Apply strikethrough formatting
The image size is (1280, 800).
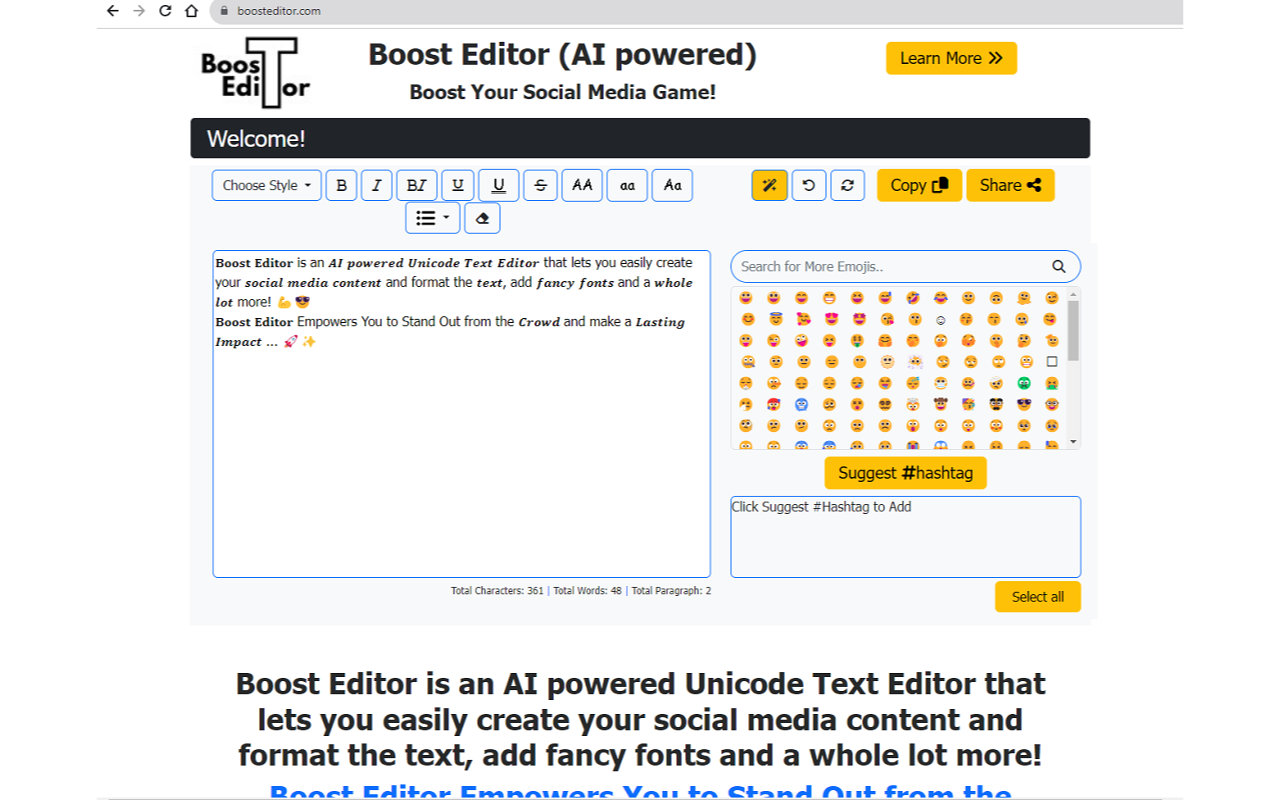540,185
